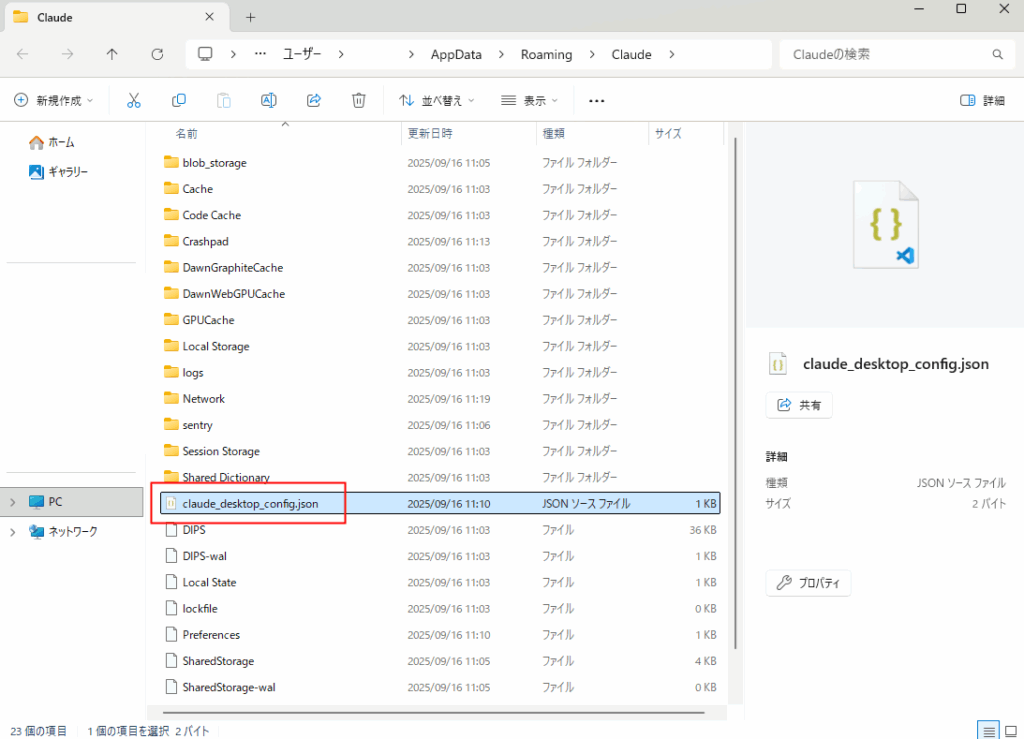Close the Claude tab
Image resolution: width=1024 pixels, height=739 pixels.
pos(209,17)
